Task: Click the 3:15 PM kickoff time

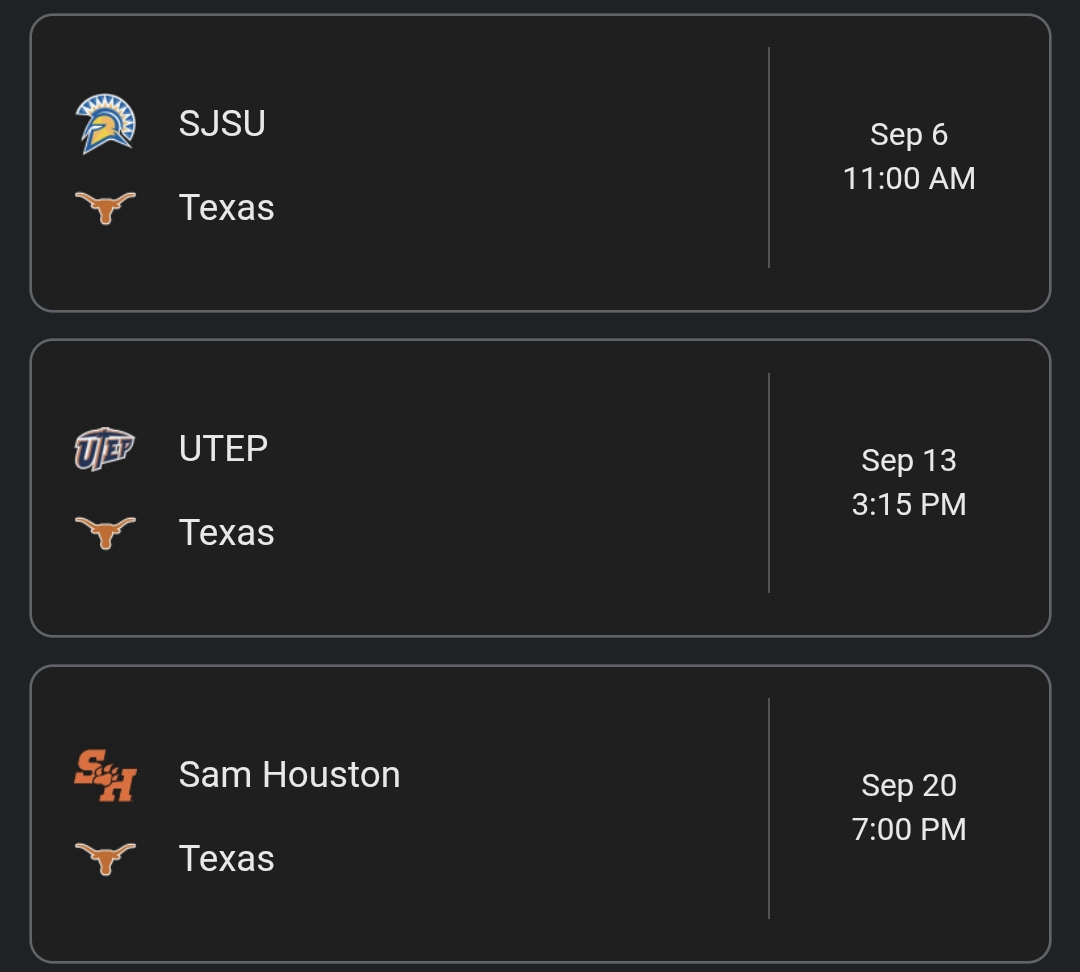Action: (x=908, y=504)
